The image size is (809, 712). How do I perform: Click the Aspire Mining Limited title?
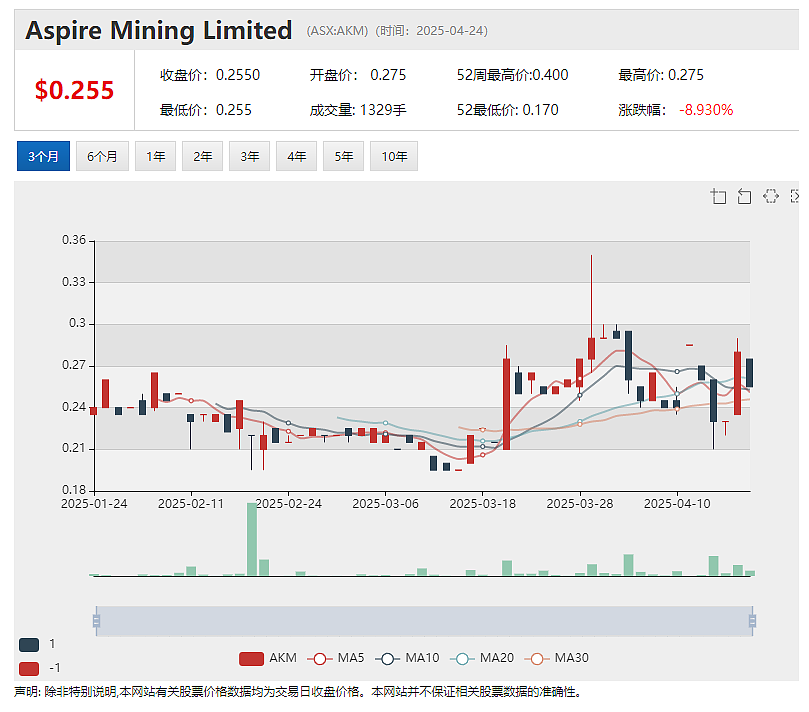point(159,30)
